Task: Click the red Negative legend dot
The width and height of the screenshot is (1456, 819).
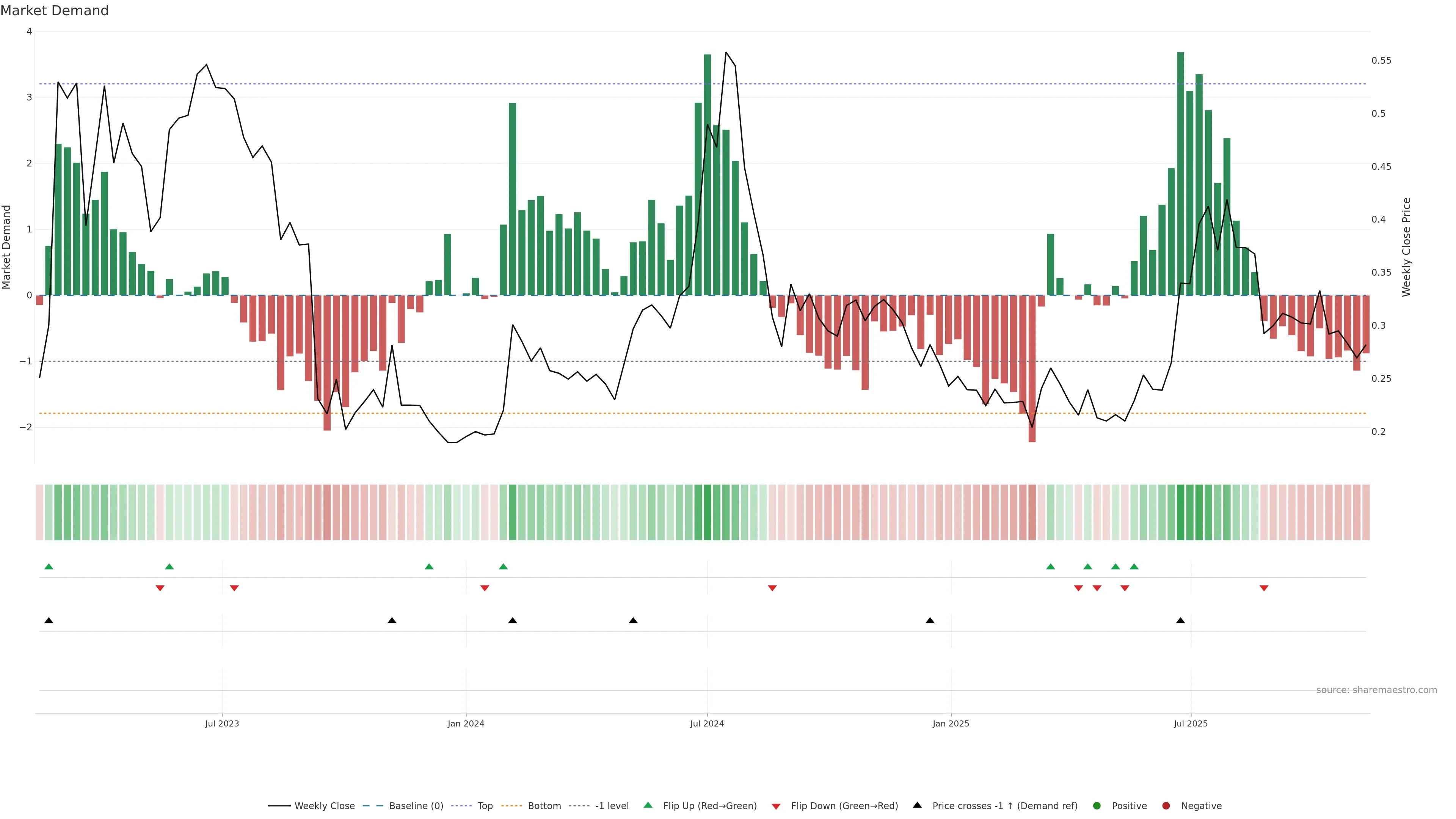Action: (1166, 806)
